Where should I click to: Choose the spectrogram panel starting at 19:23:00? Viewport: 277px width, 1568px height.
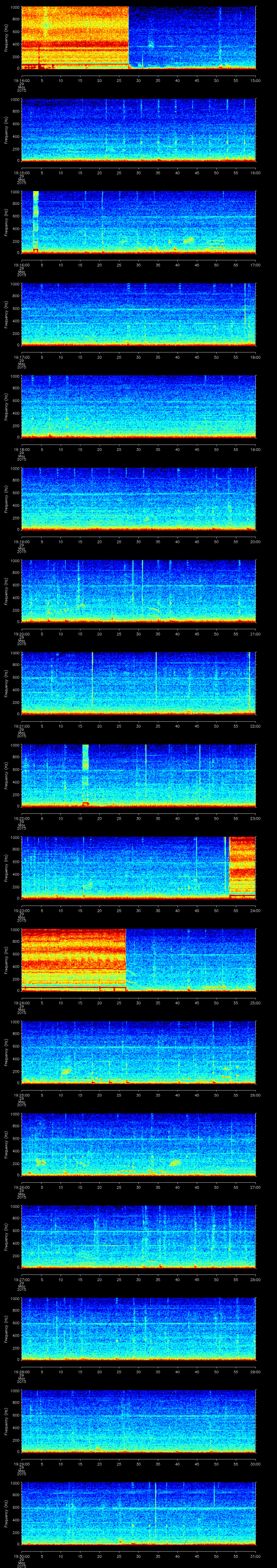click(x=138, y=868)
